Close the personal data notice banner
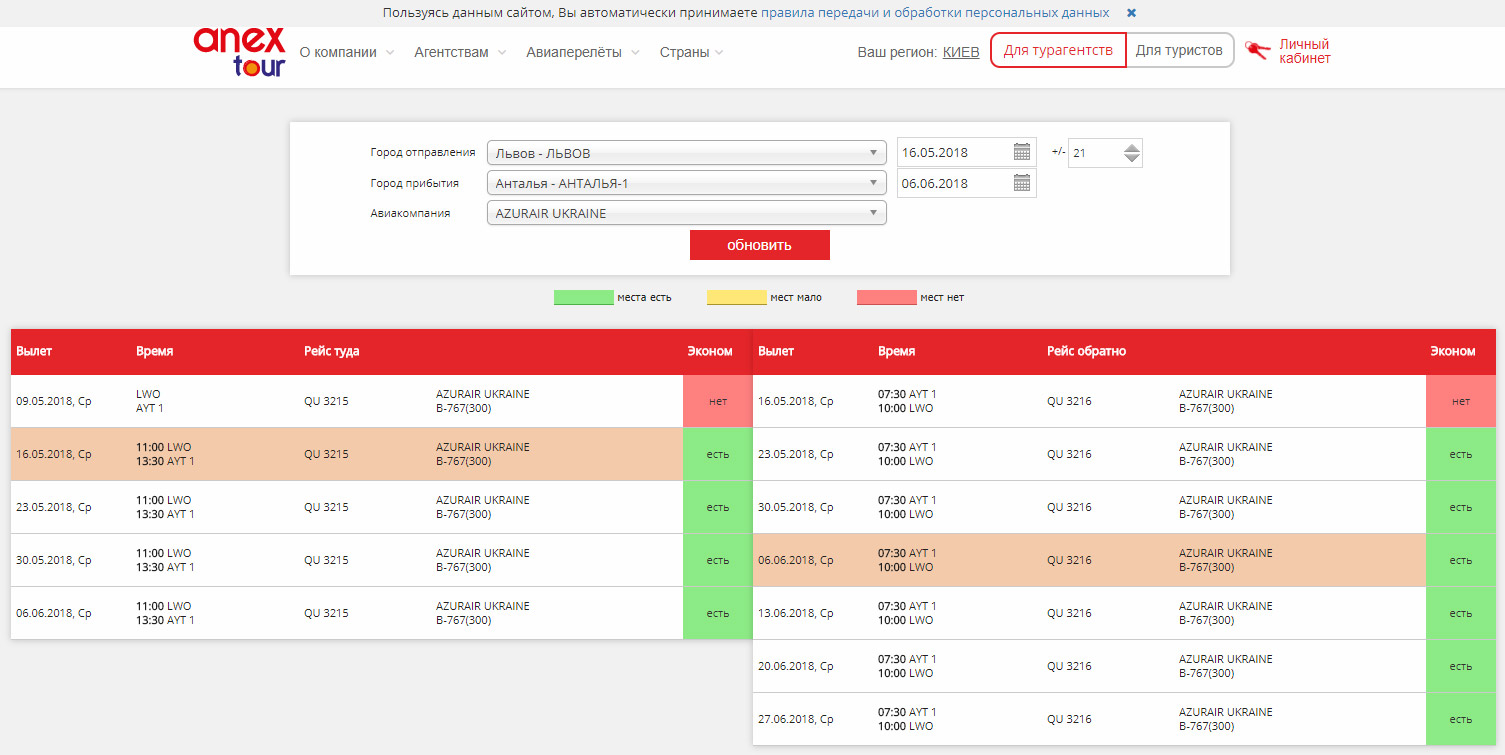The height and width of the screenshot is (755, 1505). click(1131, 13)
